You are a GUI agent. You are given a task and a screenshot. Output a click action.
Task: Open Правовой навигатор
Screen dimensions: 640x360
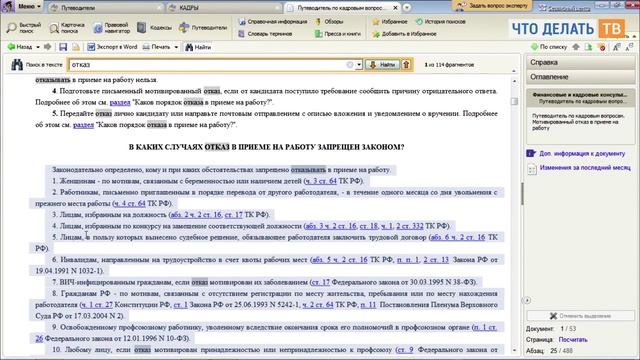click(x=111, y=28)
